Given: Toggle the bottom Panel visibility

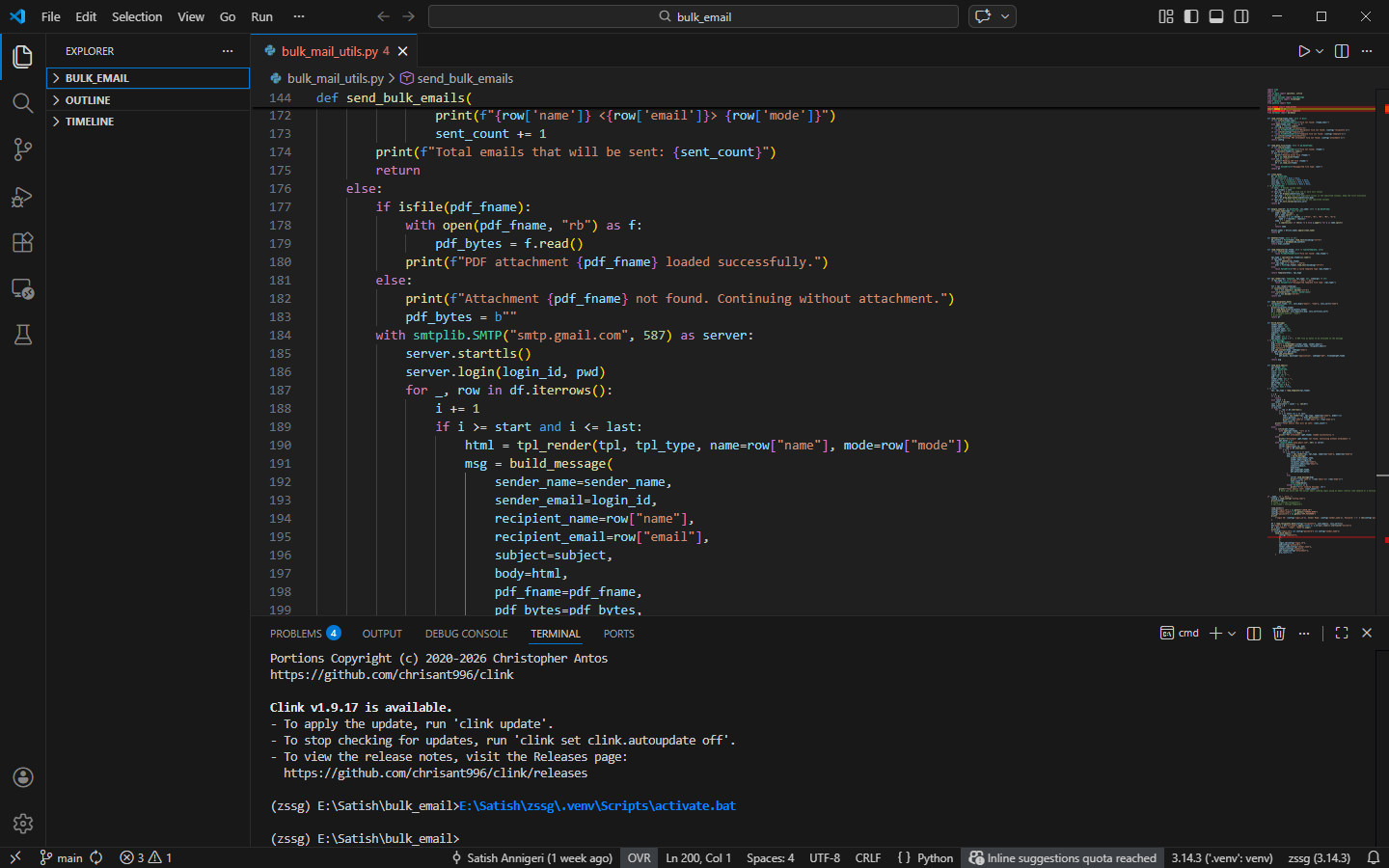Looking at the screenshot, I should pos(1216,16).
